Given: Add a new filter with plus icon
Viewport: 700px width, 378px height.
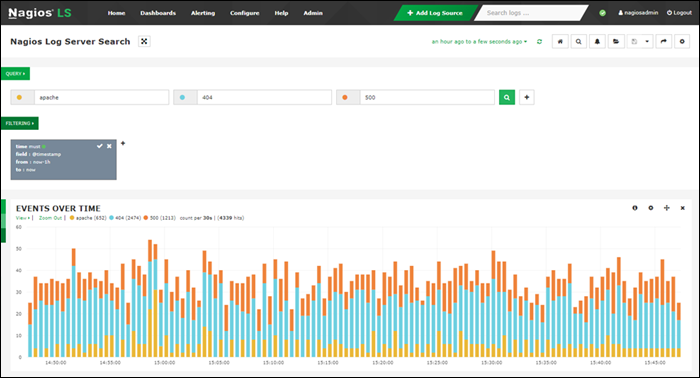Looking at the screenshot, I should (123, 143).
